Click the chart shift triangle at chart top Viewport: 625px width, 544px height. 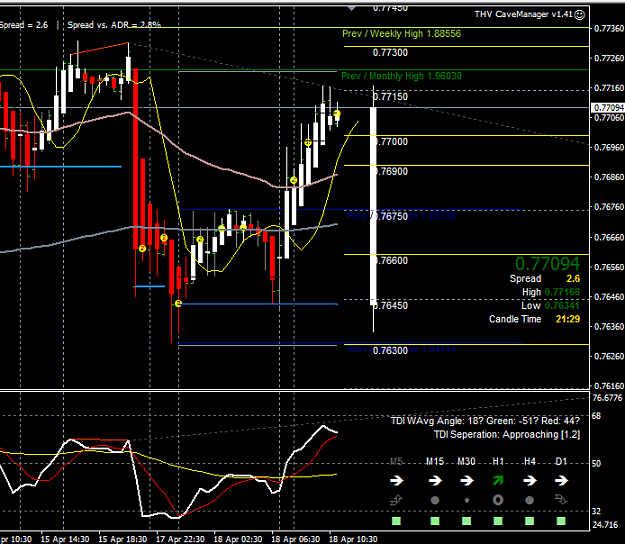pos(351,8)
